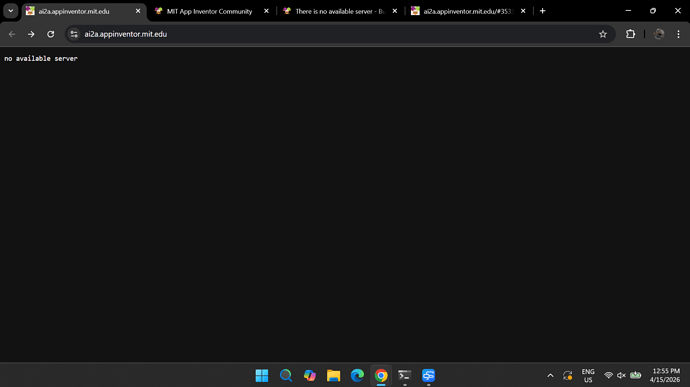Open the Terminal taskbar icon
Image resolution: width=690 pixels, height=387 pixels.
click(x=405, y=376)
